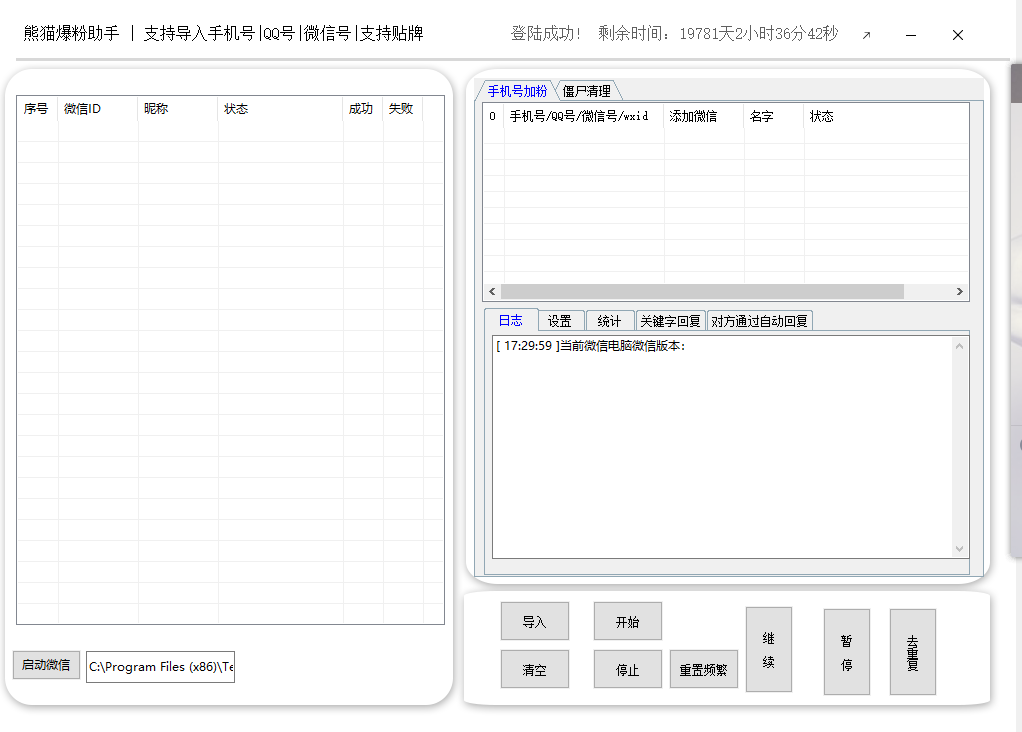Click the 0 count column header
The width and height of the screenshot is (1022, 732).
point(493,117)
